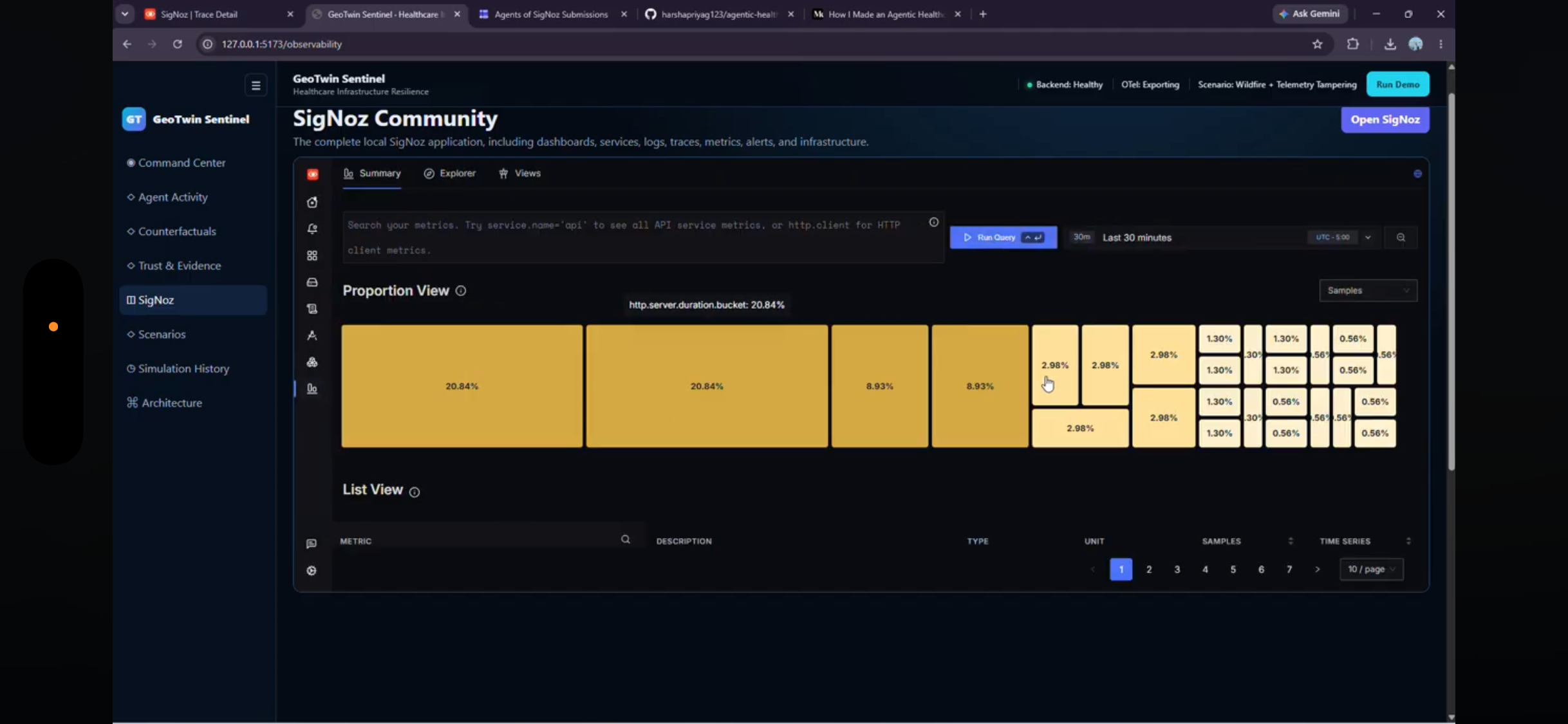Open the Alerts bell icon in SigNoz sidebar
Viewport: 1568px width, 724px height.
[312, 229]
